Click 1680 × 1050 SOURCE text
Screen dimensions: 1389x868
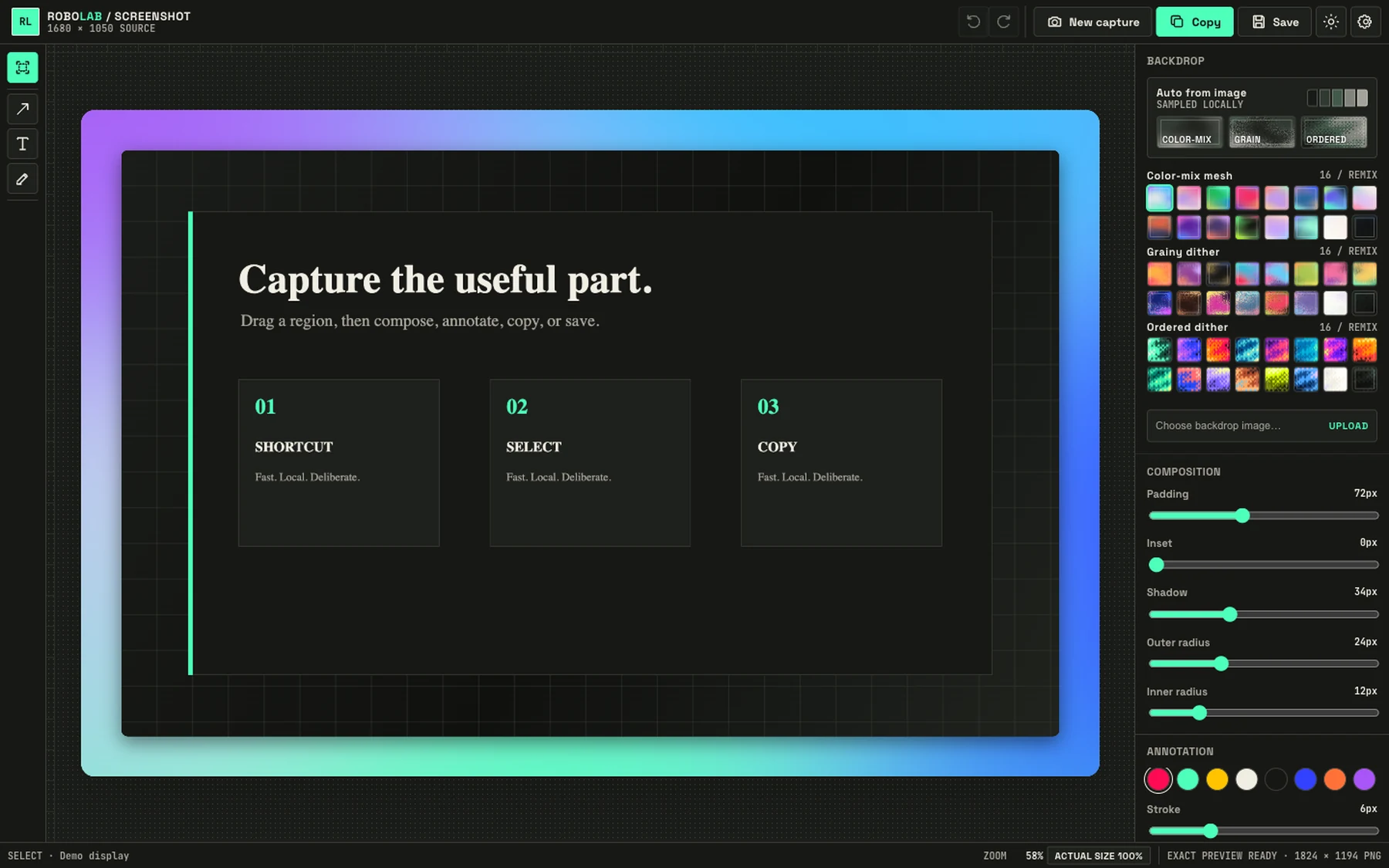click(101, 29)
